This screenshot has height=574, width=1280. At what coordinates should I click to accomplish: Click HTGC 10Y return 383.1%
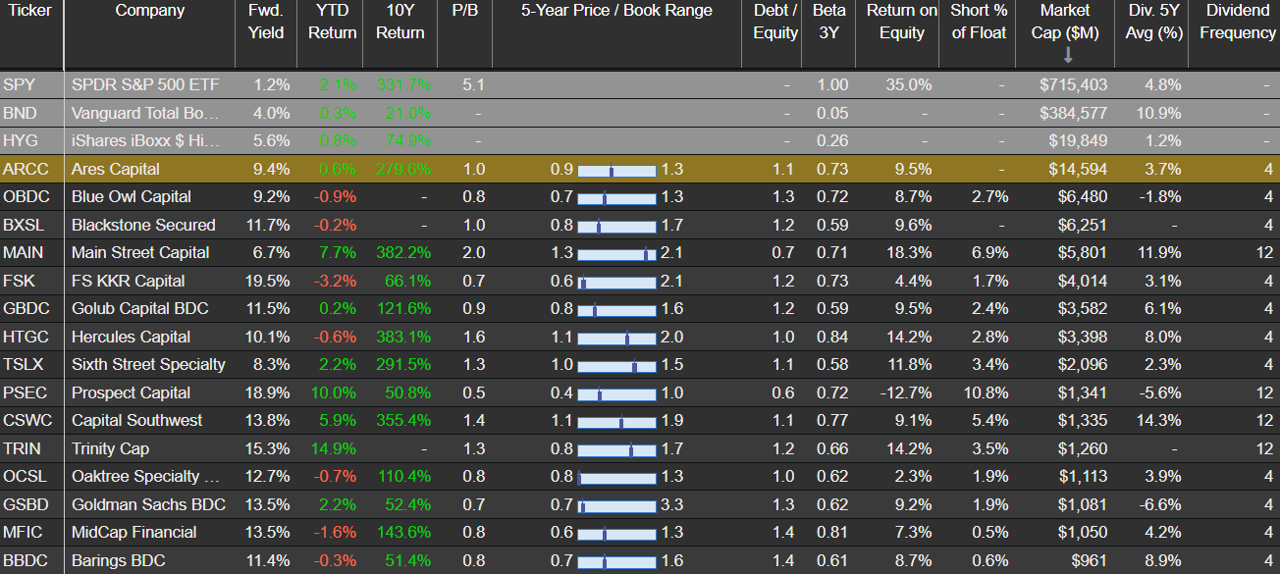[403, 337]
